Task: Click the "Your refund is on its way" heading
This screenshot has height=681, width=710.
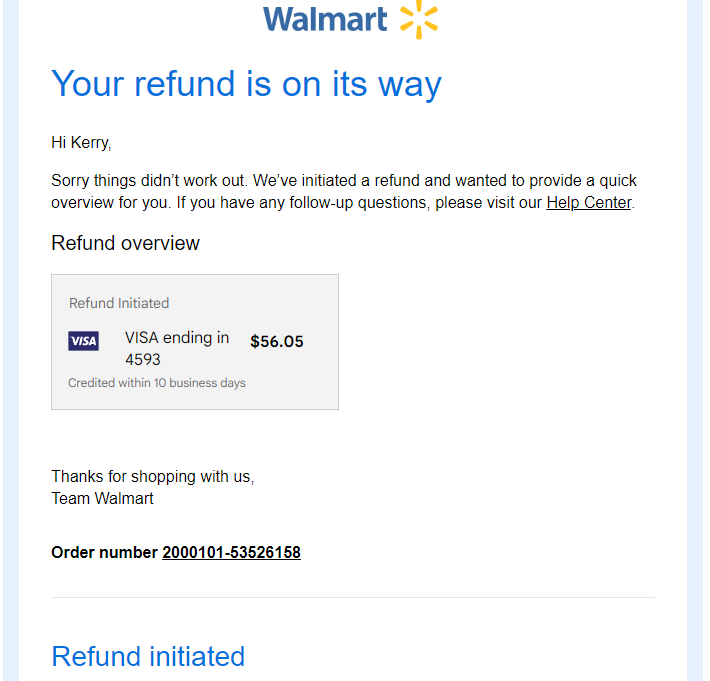Action: point(246,84)
